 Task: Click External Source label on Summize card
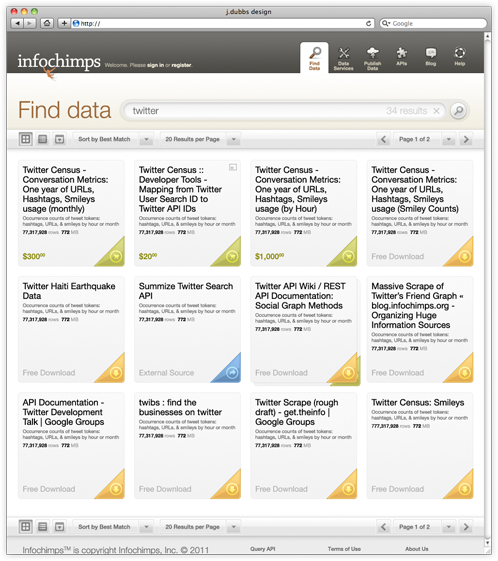click(166, 373)
